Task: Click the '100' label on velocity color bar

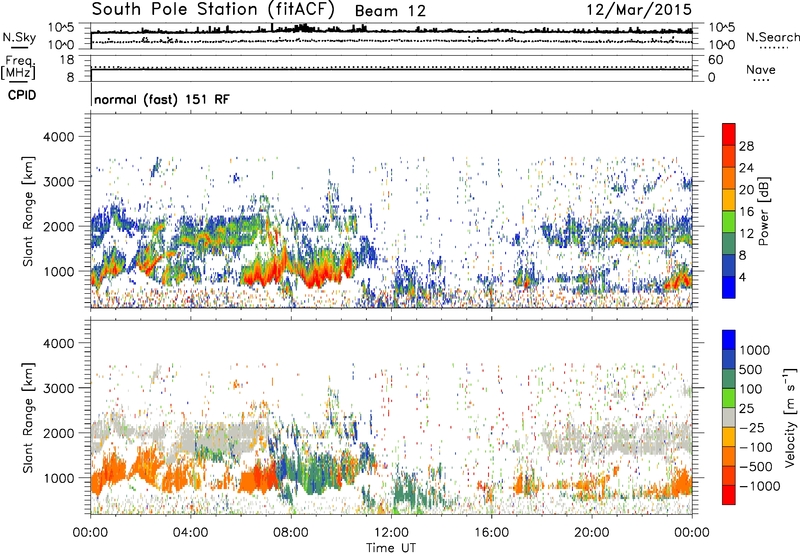Action: [x=751, y=389]
